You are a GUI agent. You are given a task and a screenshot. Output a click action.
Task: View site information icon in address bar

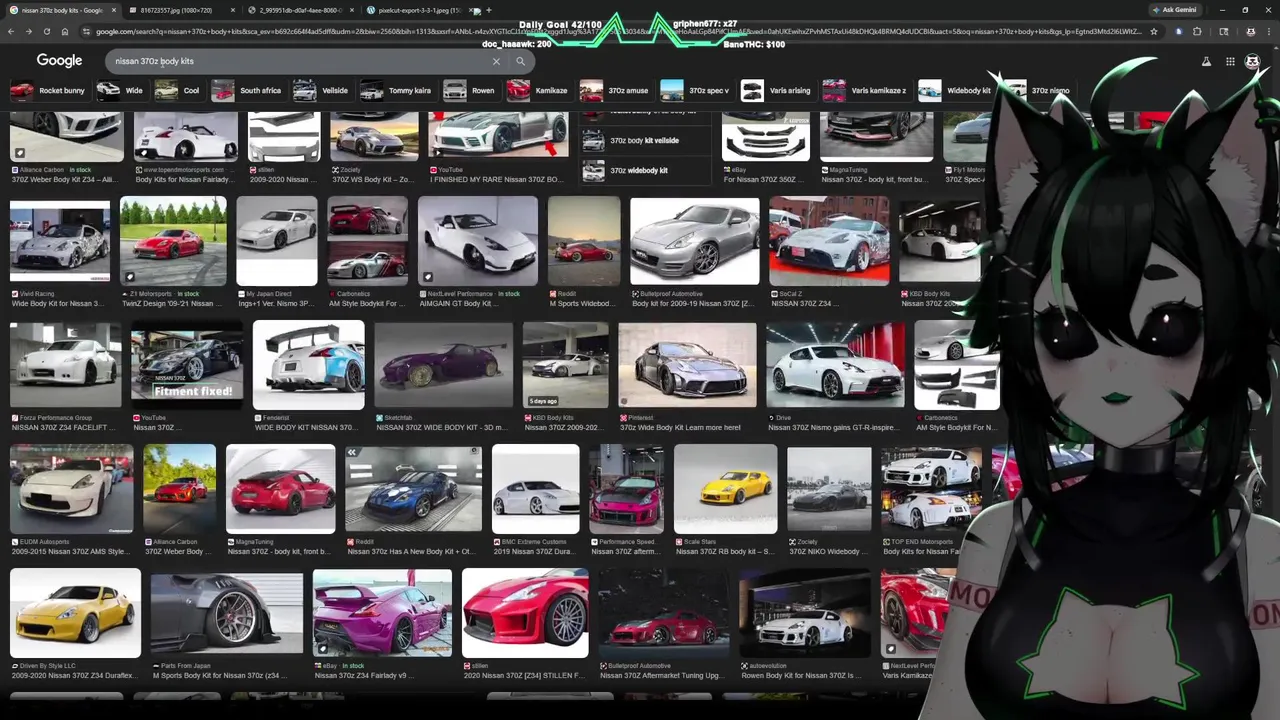[86, 31]
